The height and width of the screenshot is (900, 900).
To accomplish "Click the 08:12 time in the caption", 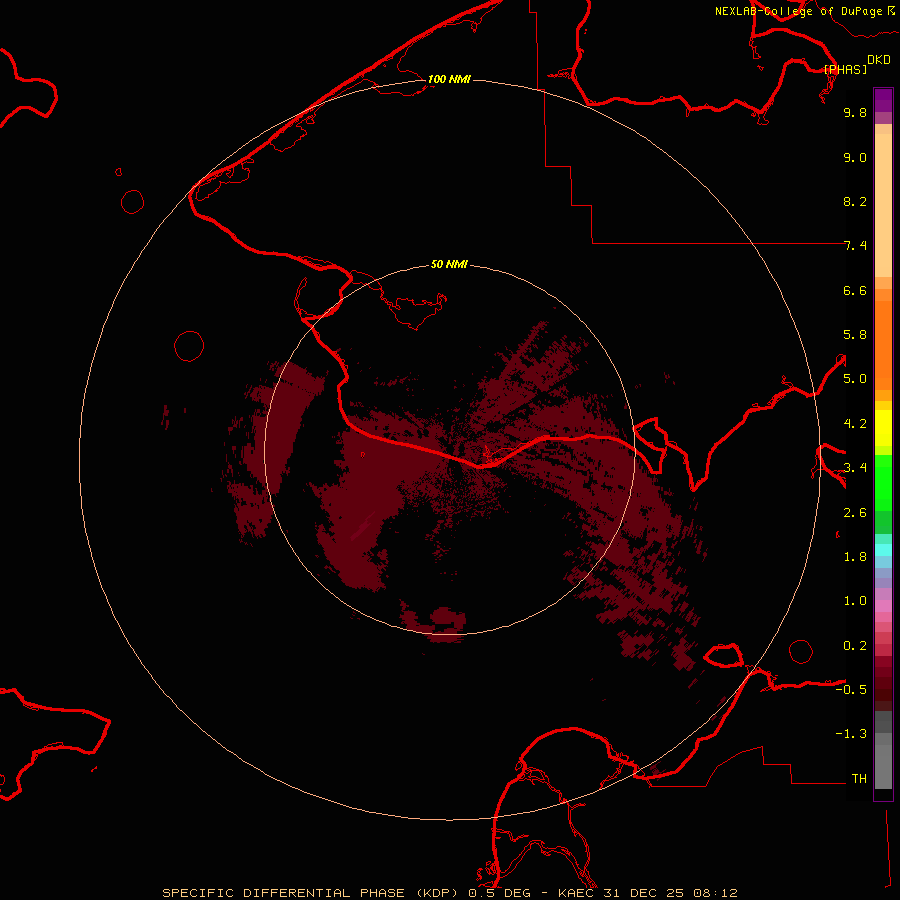I will (715, 893).
